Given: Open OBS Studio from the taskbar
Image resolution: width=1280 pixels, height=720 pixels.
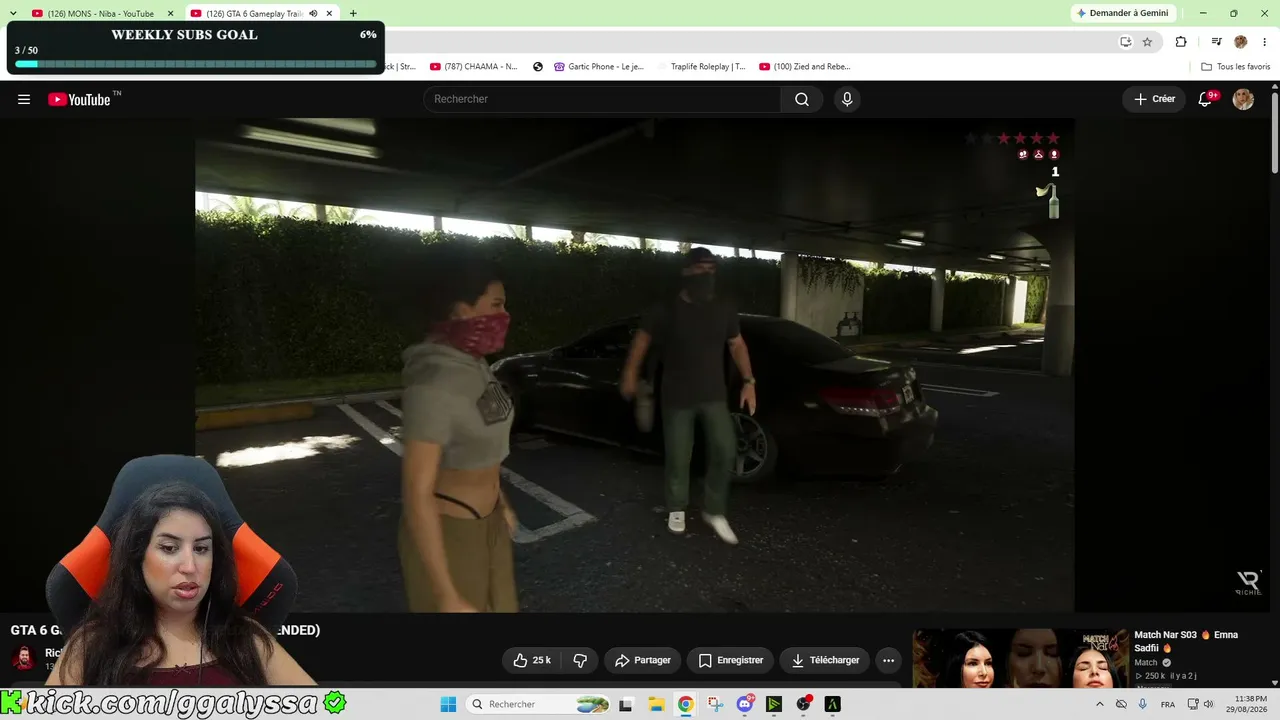Looking at the screenshot, I should click(803, 704).
